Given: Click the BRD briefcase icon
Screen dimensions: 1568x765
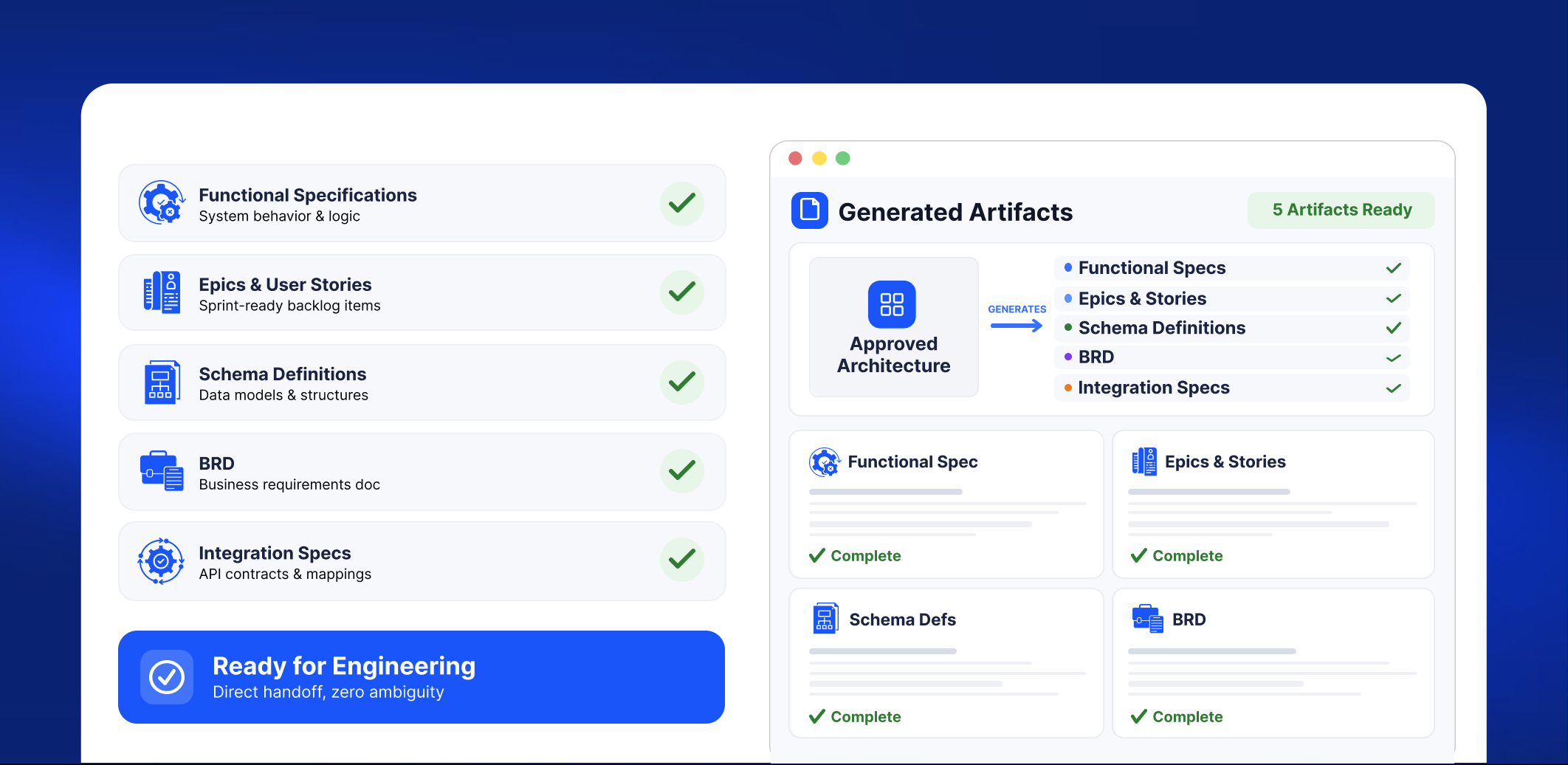Looking at the screenshot, I should [x=161, y=471].
